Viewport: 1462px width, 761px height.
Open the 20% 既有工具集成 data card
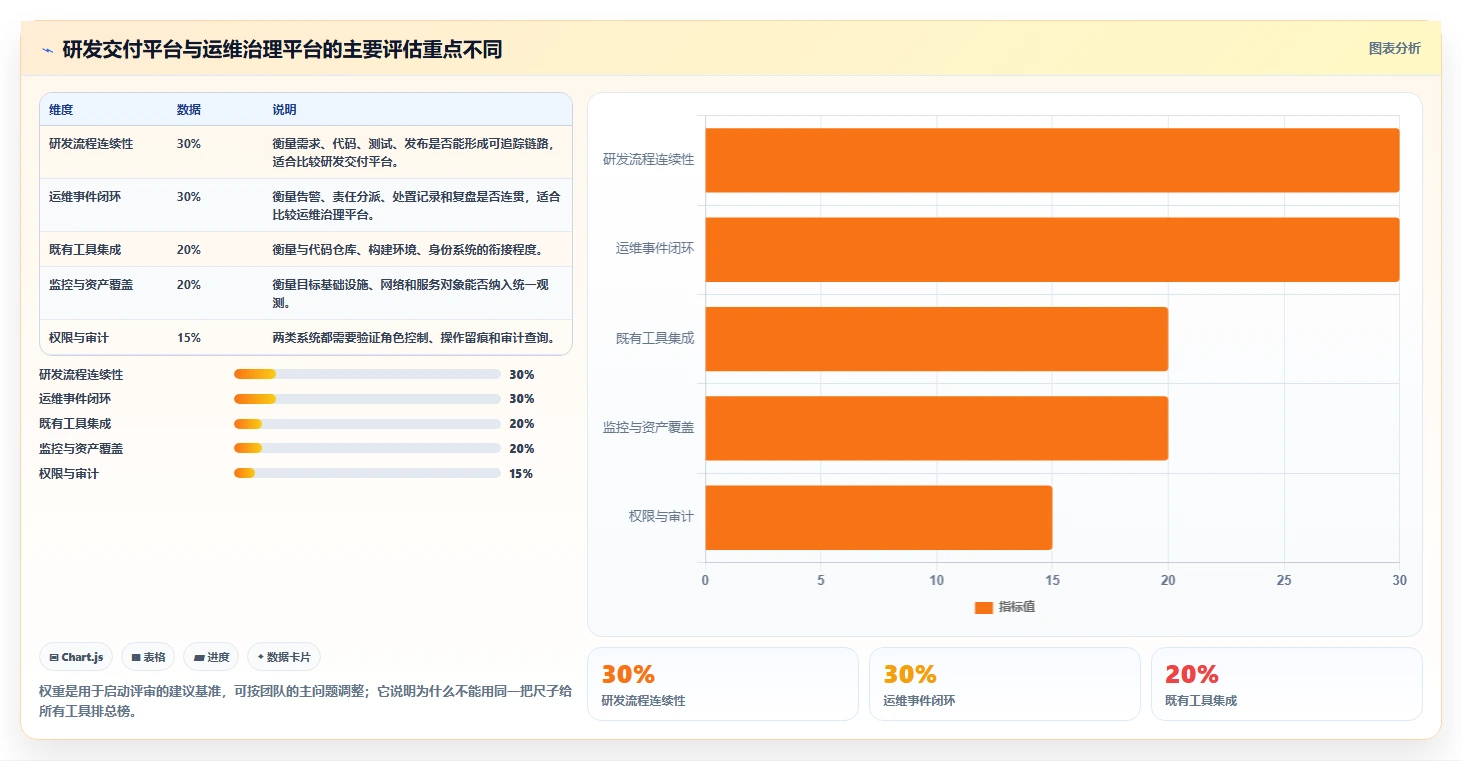(x=1286, y=684)
